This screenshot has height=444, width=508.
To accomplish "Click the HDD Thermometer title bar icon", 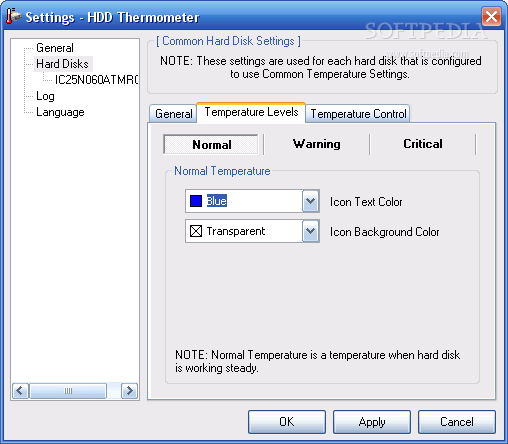I will (13, 16).
